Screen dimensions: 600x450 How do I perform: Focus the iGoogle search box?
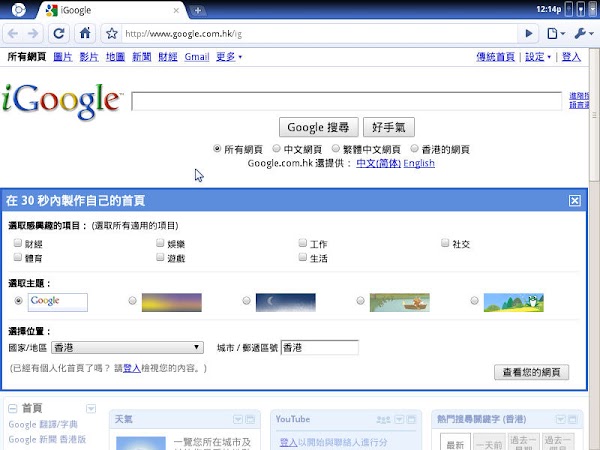tap(347, 101)
